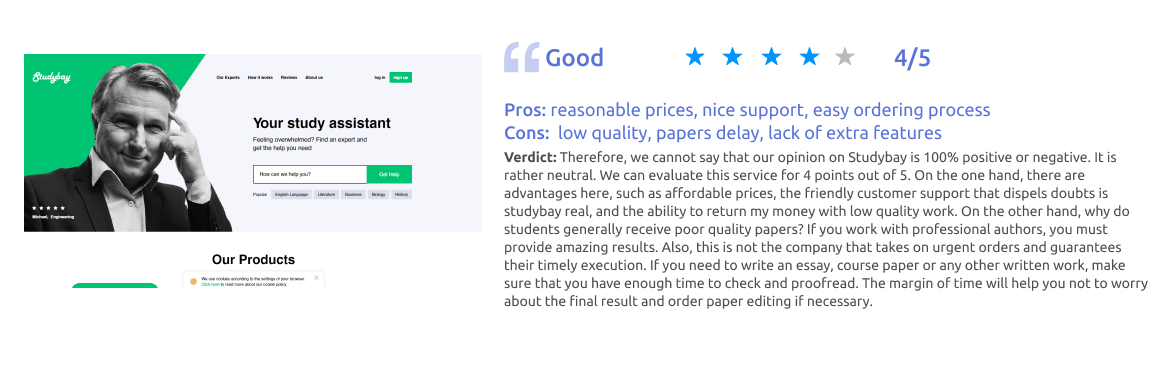Image resolution: width=1170 pixels, height=380 pixels.
Task: Open the How it works page
Action: (x=260, y=78)
